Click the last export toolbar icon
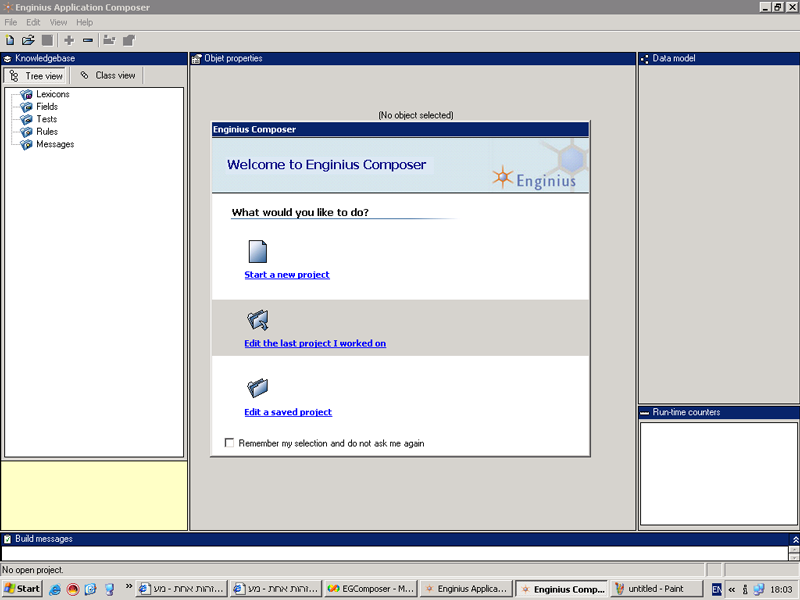 coord(129,40)
